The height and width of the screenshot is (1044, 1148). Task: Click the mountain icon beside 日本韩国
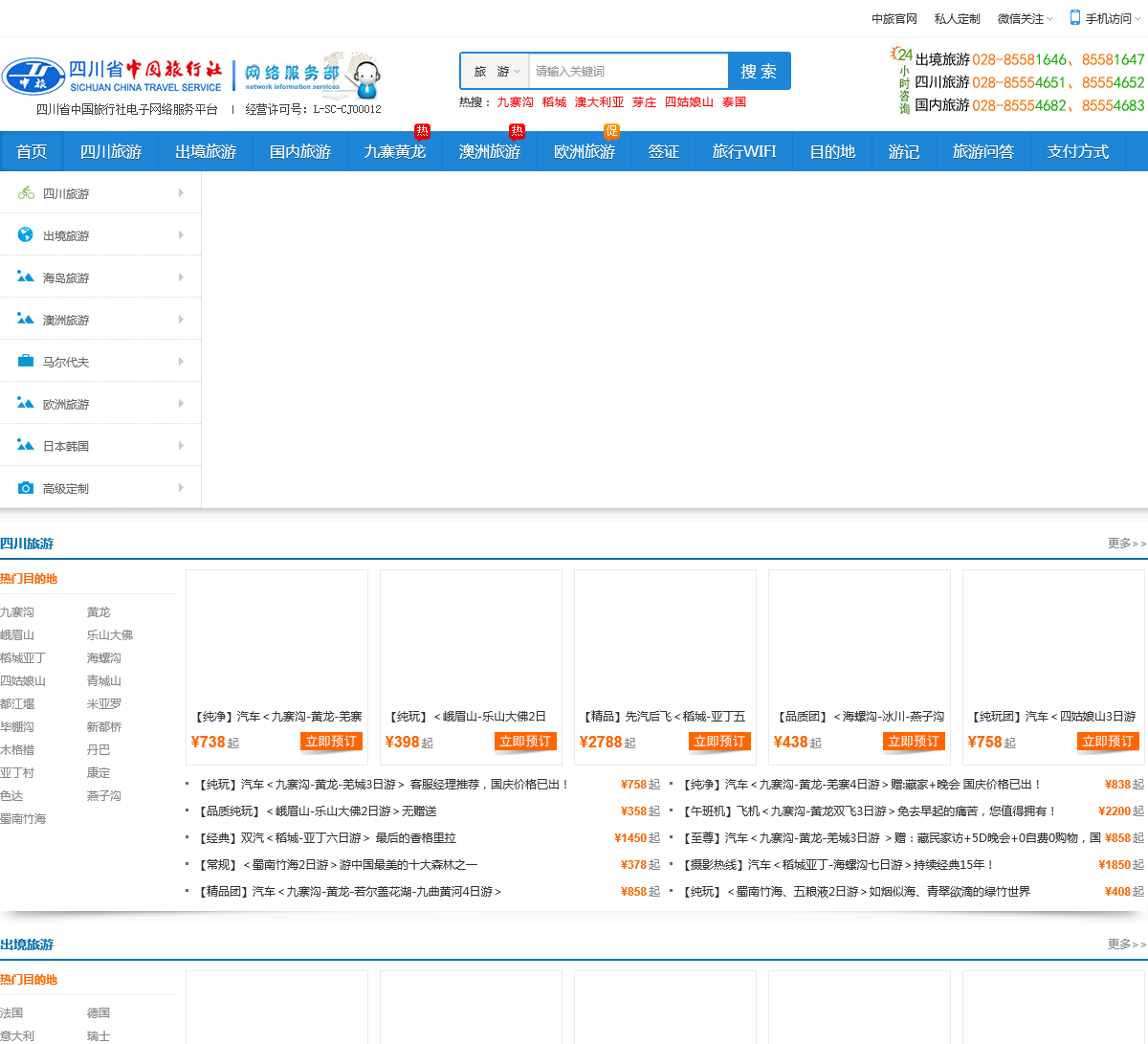26,445
